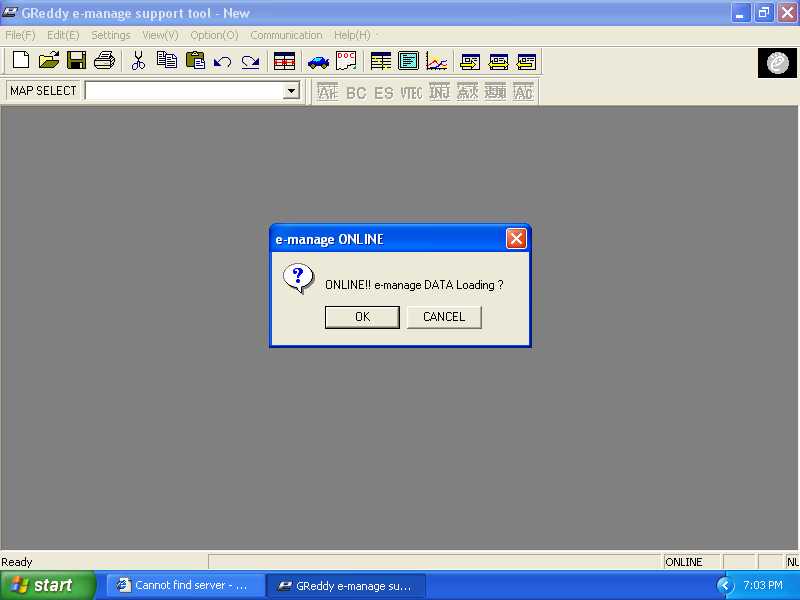The width and height of the screenshot is (800, 600).
Task: Open the File(F) menu
Action: [x=20, y=35]
